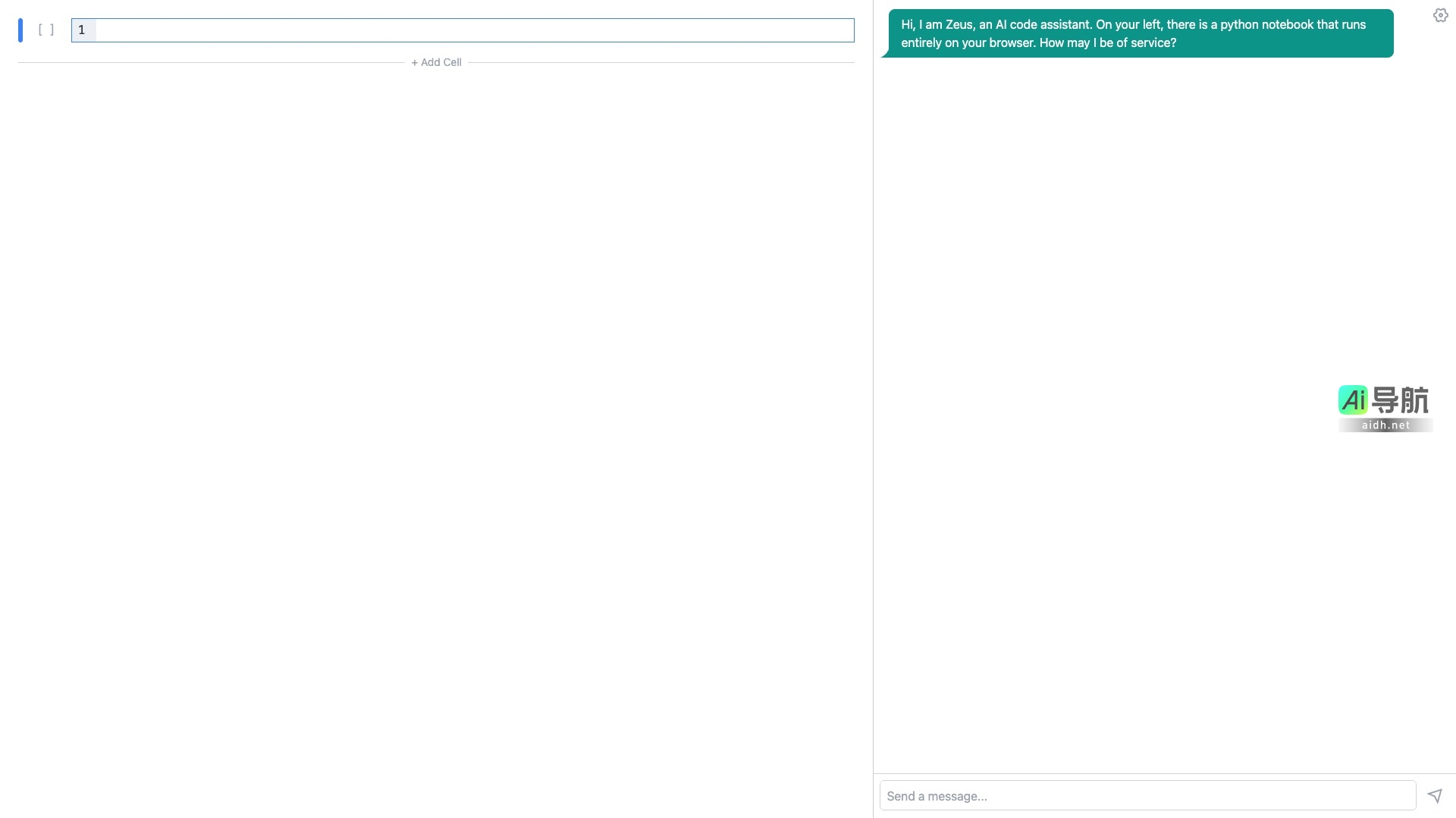Click the aidh.net watermark text
The width and height of the screenshot is (1456, 818).
1385,425
